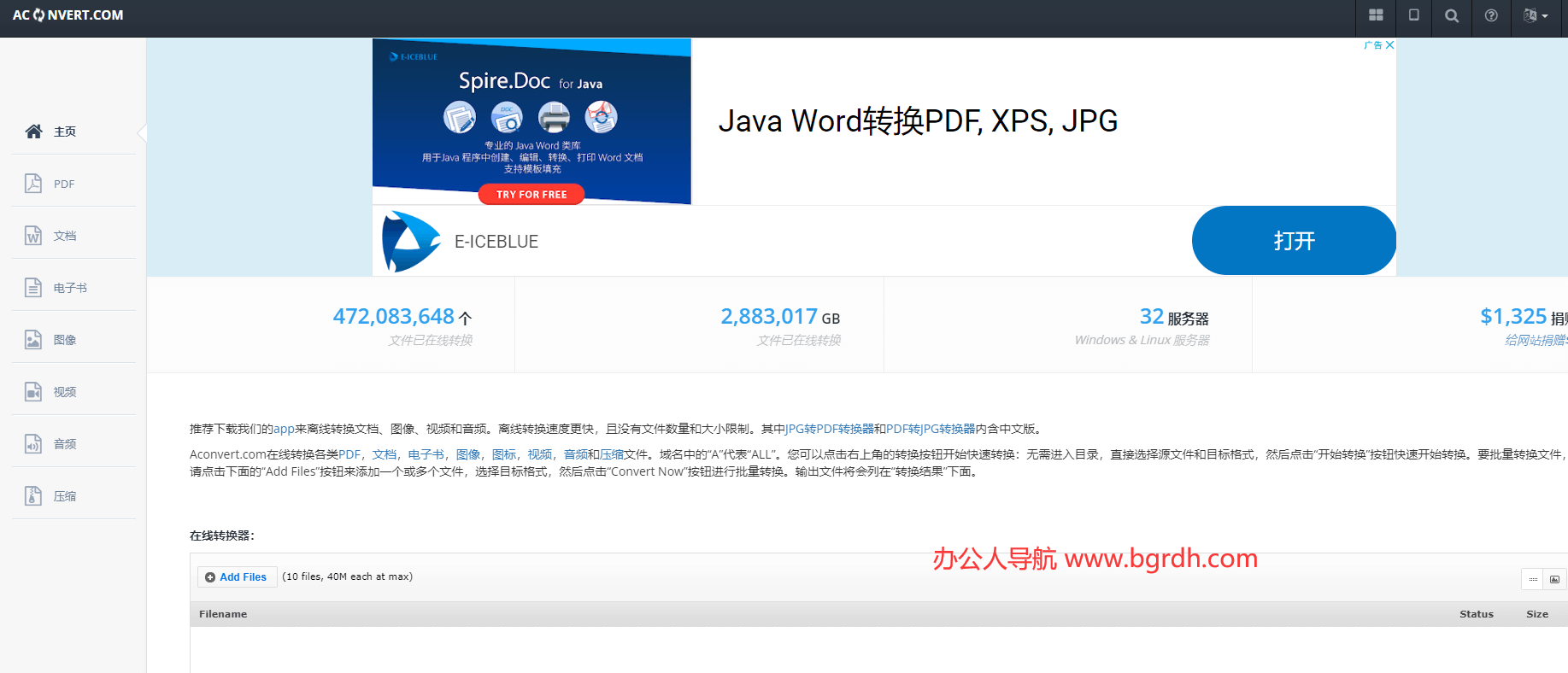Click the four-square grid icon in top bar

(1376, 15)
